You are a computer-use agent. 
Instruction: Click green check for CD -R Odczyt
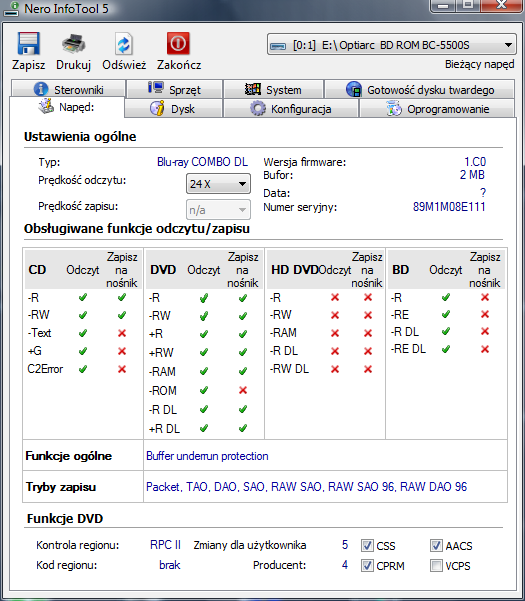[83, 297]
